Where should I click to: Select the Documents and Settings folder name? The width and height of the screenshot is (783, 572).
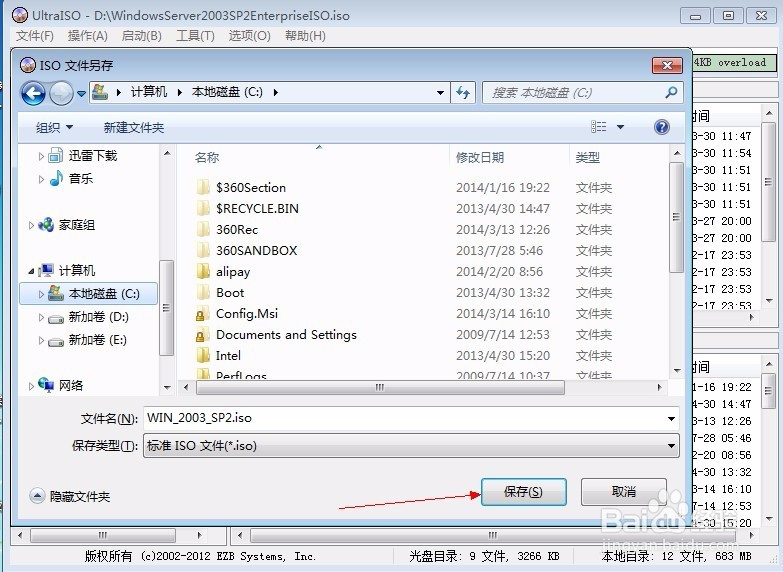[x=286, y=335]
